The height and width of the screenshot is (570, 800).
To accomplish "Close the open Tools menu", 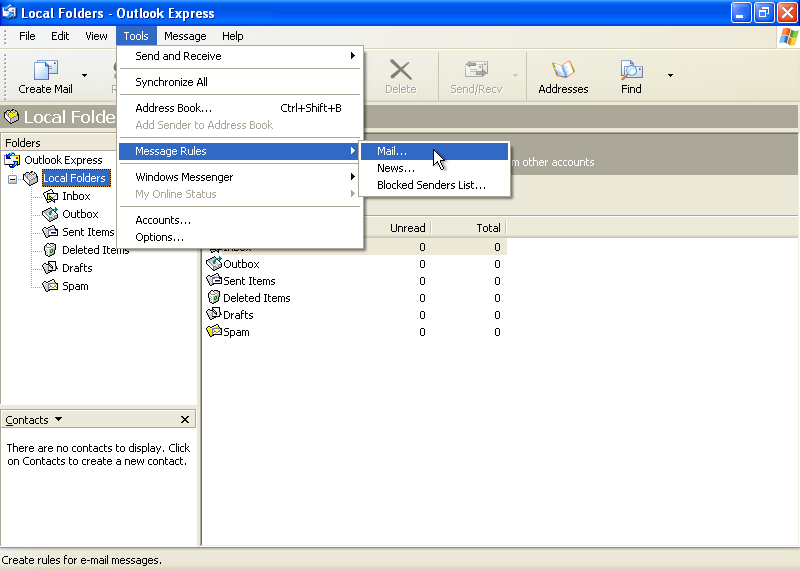I will pos(136,36).
